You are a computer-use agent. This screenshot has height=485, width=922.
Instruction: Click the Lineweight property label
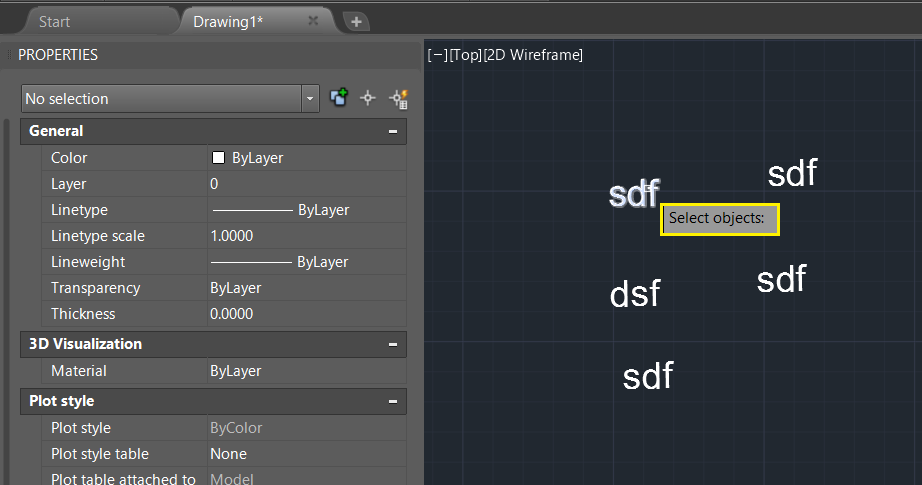click(88, 262)
